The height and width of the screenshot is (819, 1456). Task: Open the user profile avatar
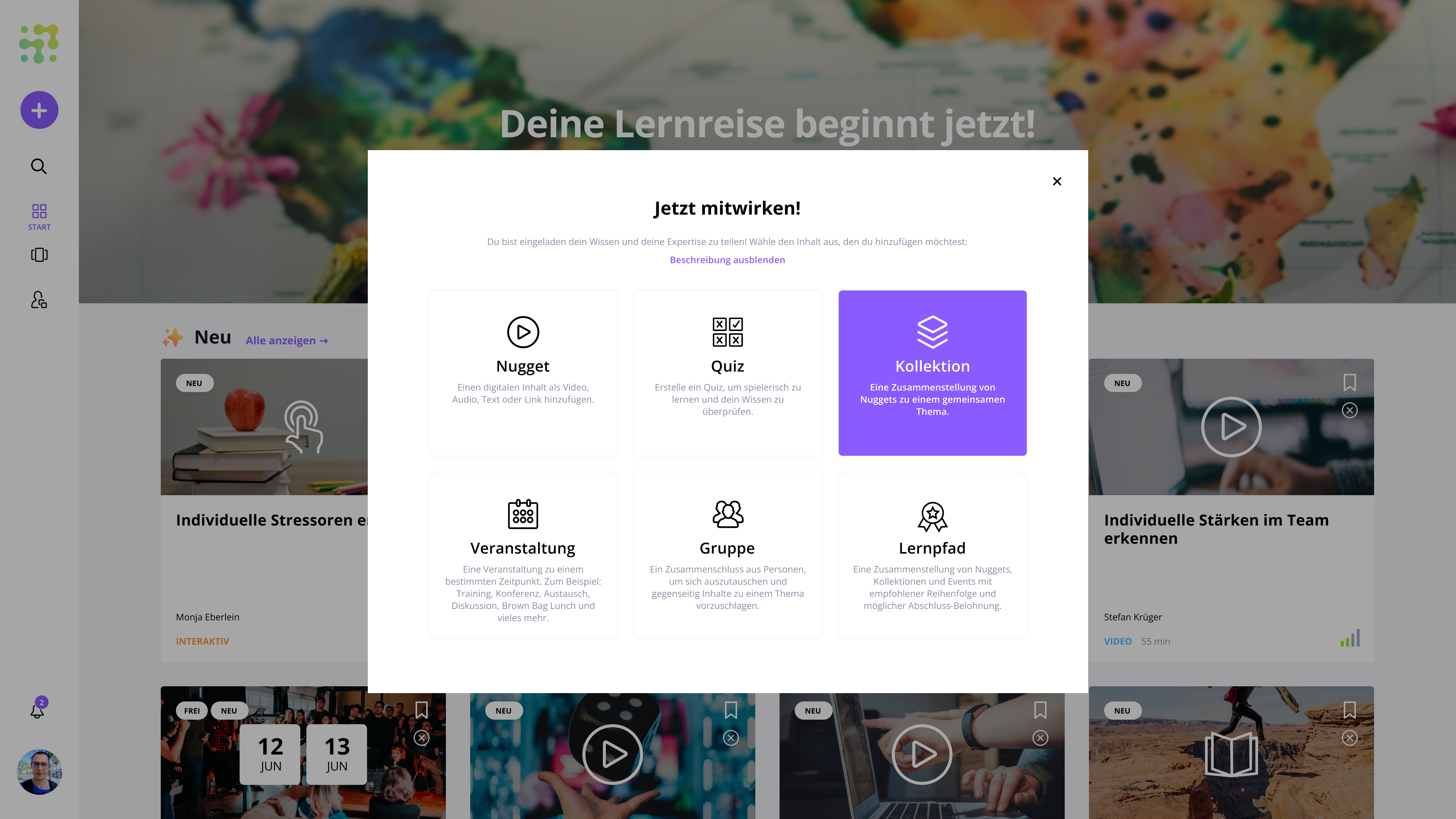[x=39, y=772]
